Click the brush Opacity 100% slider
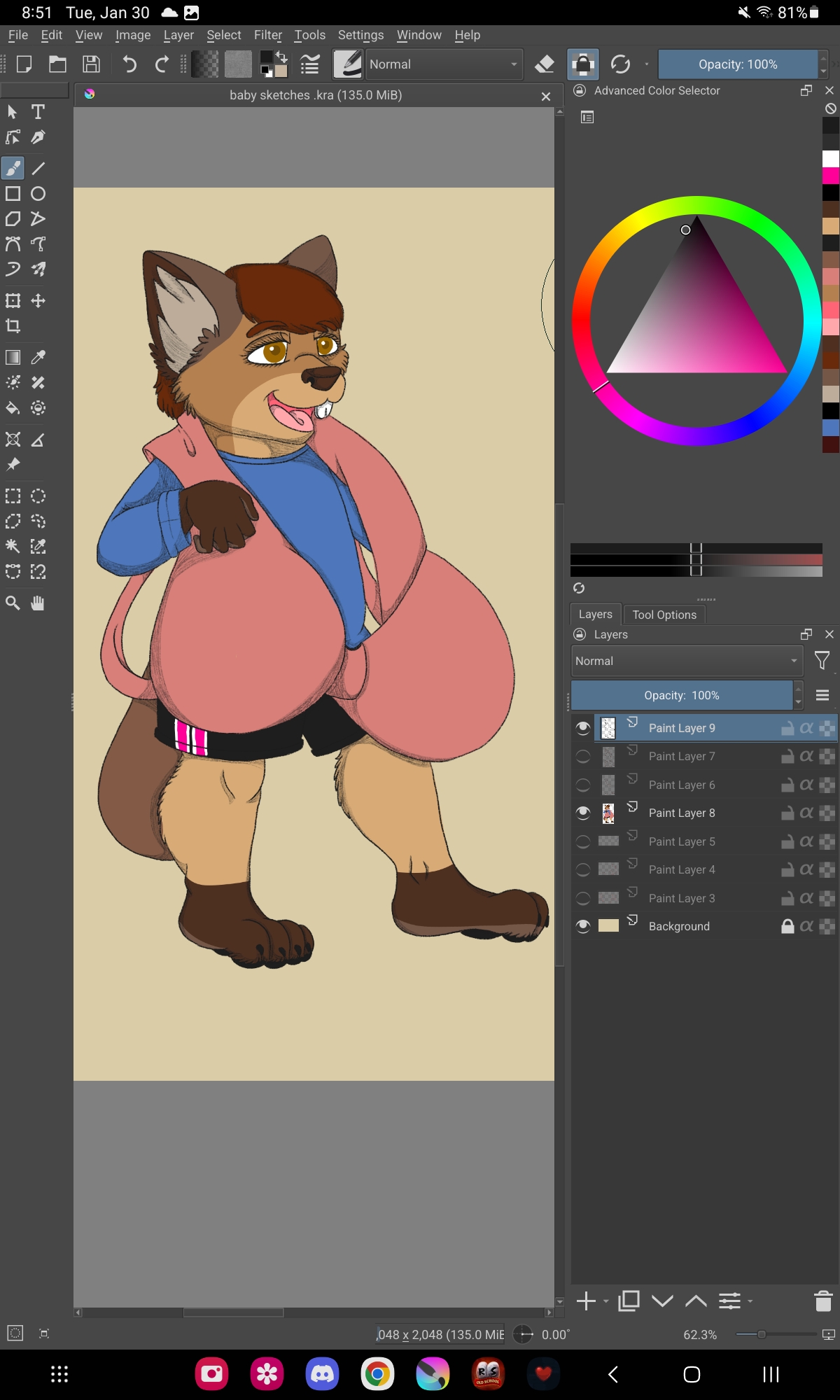The height and width of the screenshot is (1400, 840). pyautogui.click(x=738, y=64)
